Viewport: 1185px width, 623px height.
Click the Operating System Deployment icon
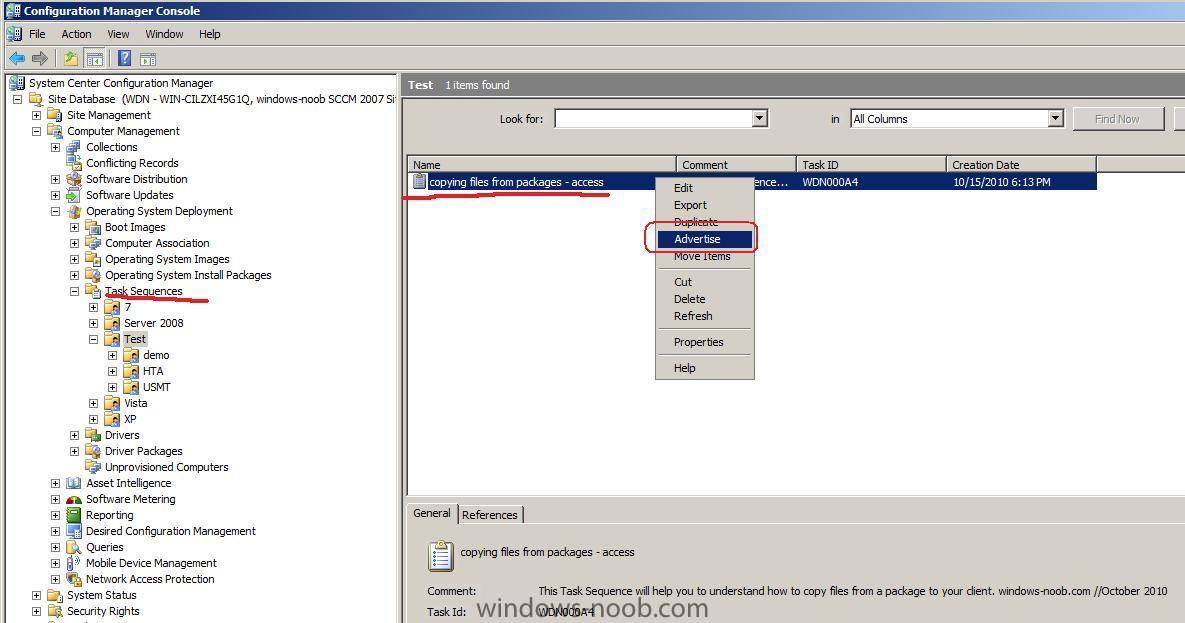coord(73,211)
